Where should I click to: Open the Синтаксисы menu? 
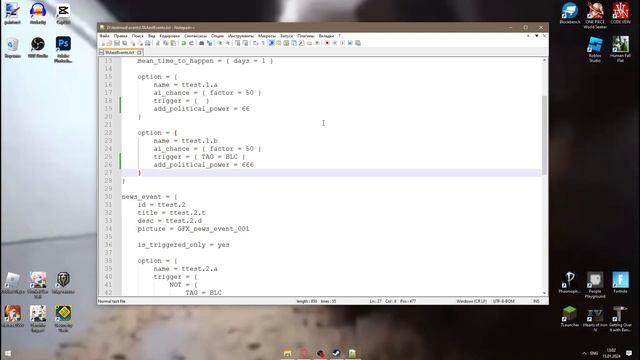(195, 36)
